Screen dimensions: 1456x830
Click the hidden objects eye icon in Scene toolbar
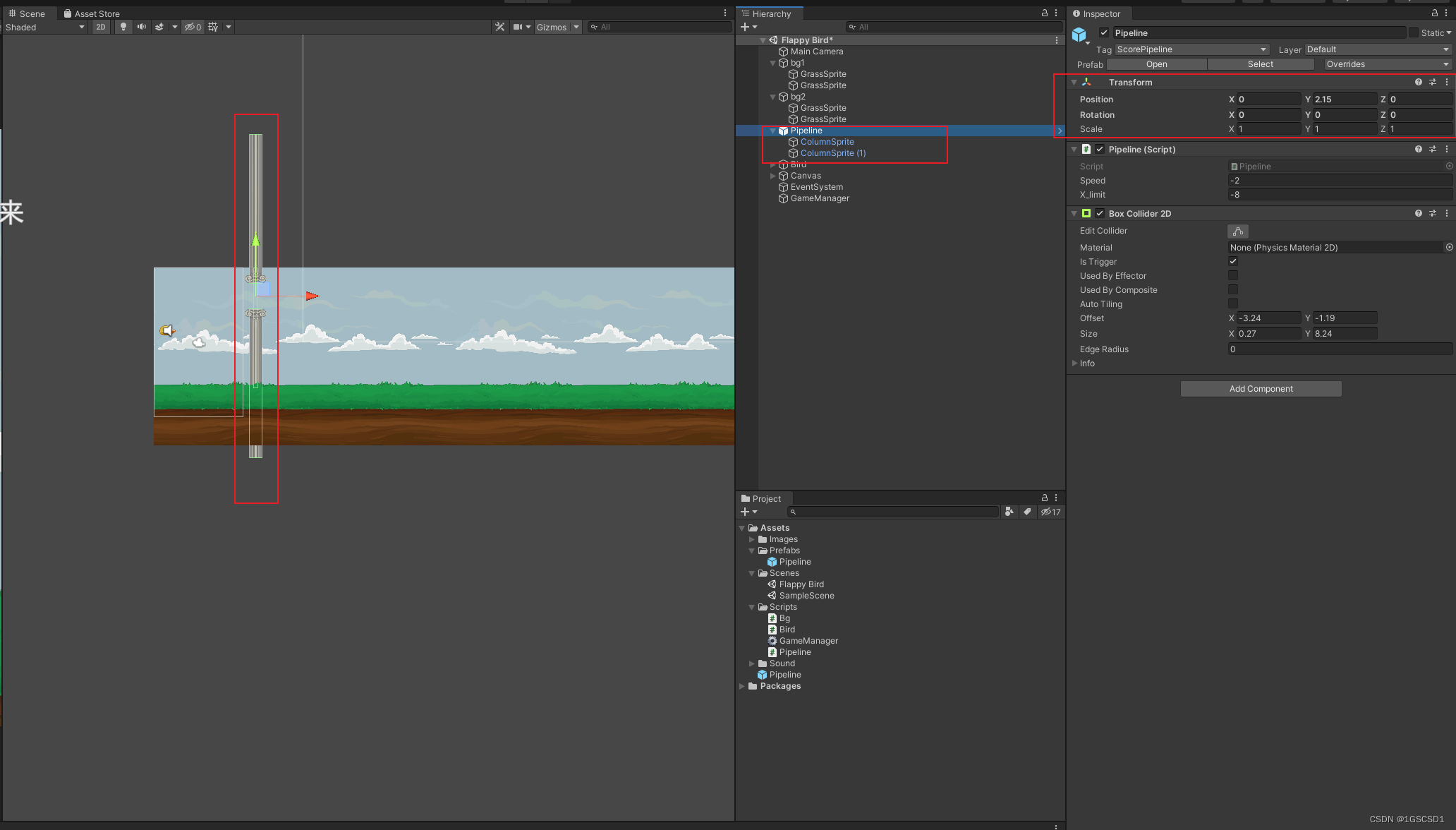pos(191,27)
